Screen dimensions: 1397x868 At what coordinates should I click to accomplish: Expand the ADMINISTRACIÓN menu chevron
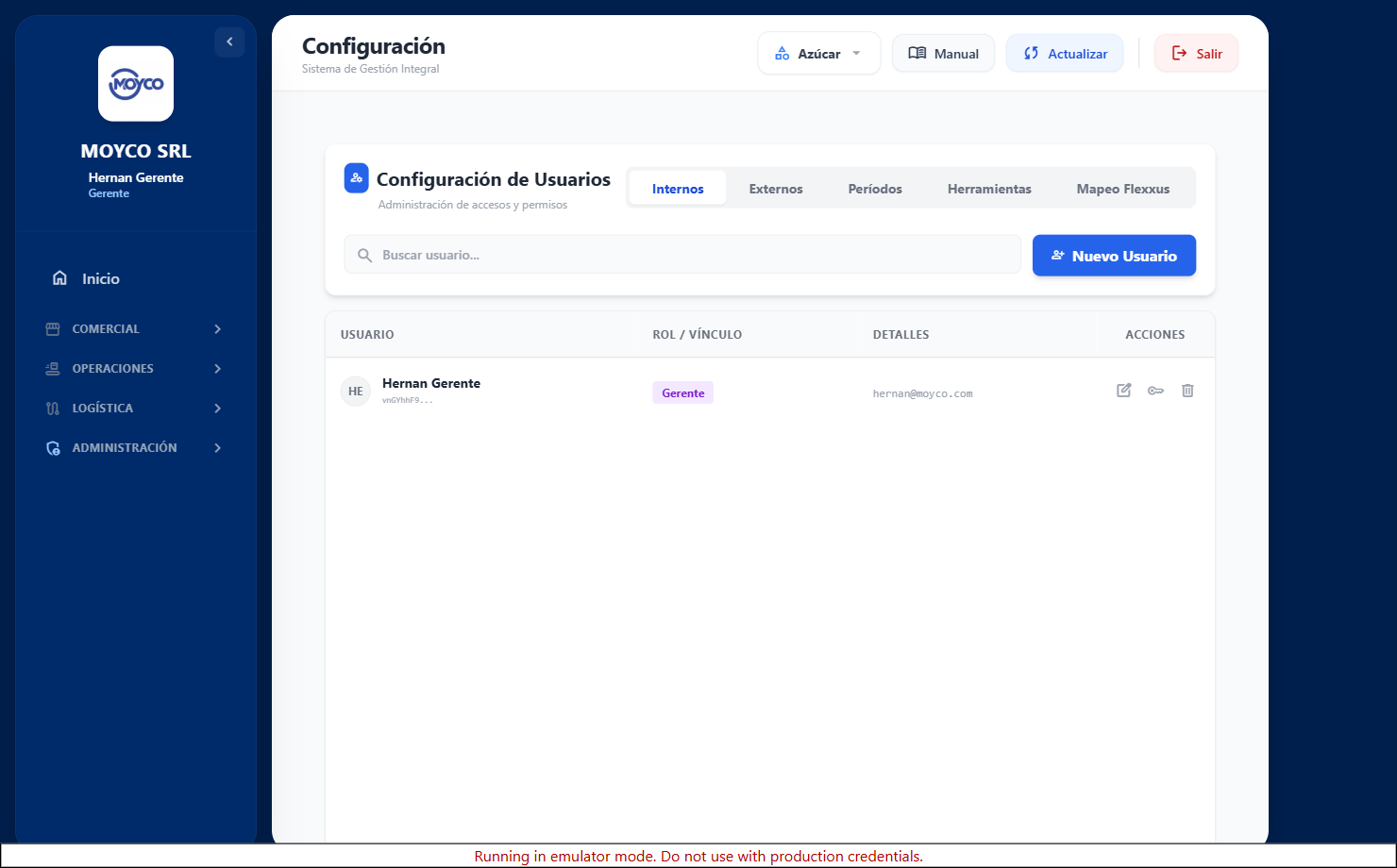(217, 448)
